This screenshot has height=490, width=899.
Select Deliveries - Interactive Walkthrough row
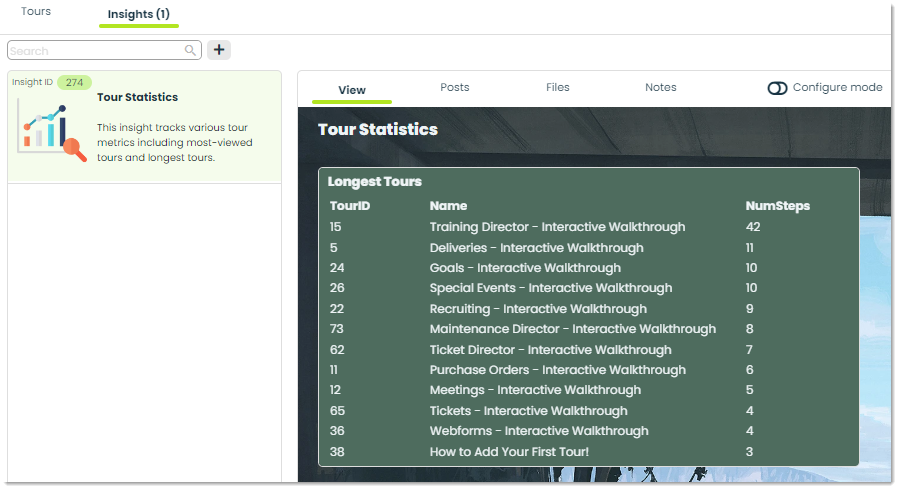(588, 248)
